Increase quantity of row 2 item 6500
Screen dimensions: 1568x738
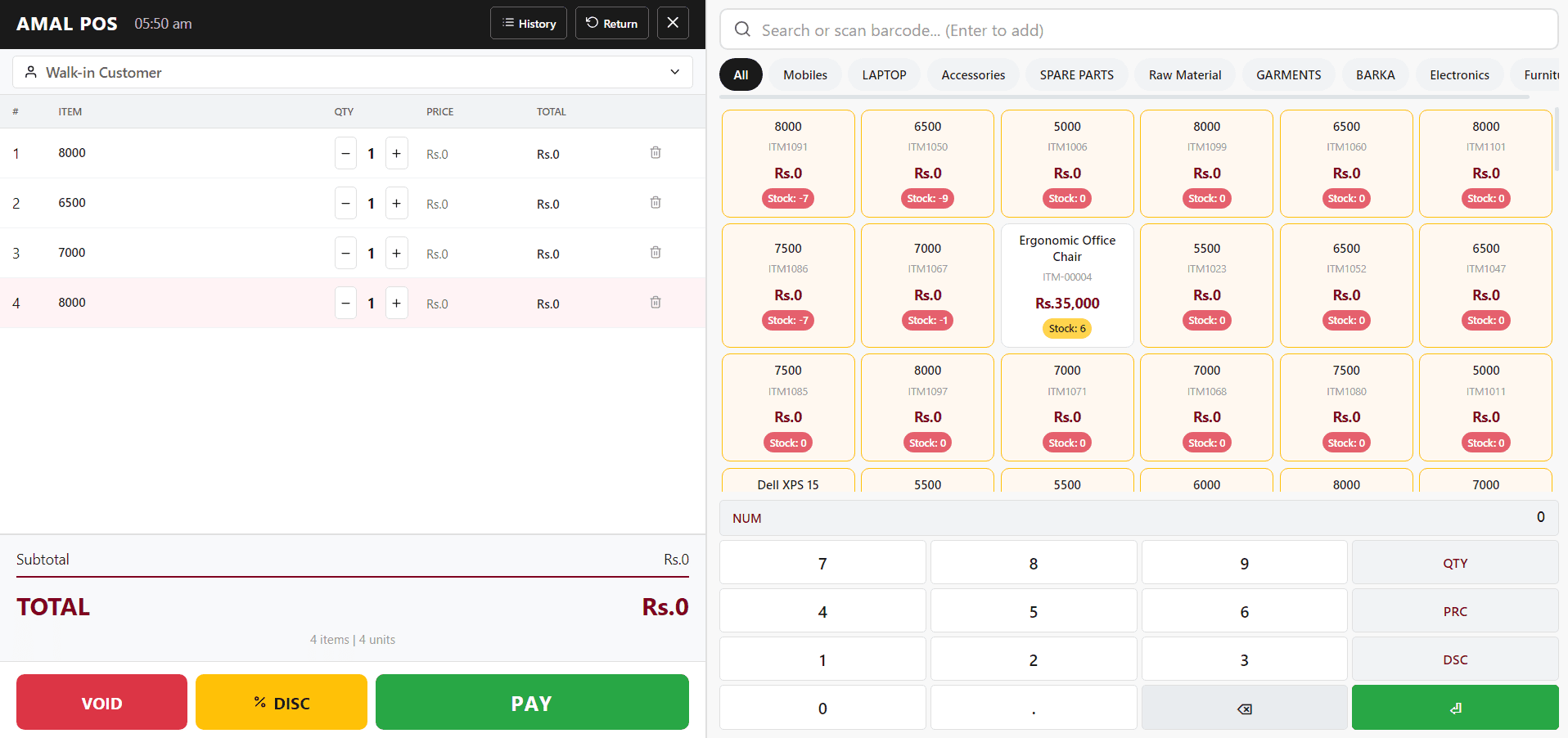pos(397,204)
